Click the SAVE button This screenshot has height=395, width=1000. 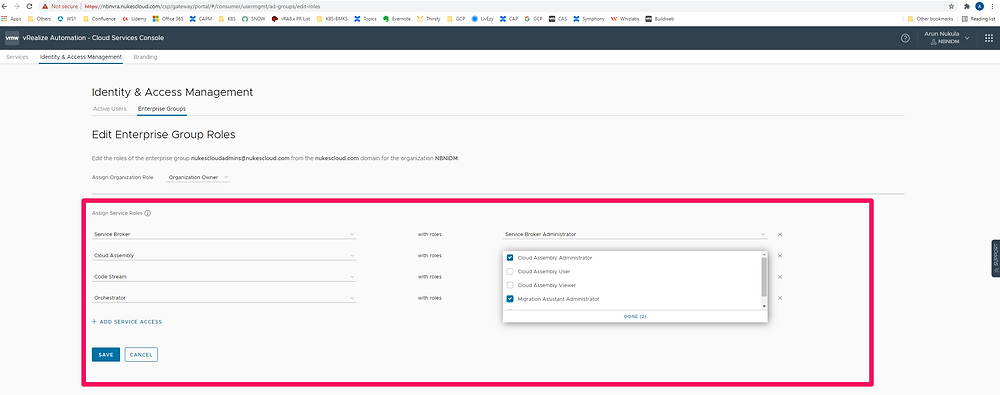(x=106, y=354)
